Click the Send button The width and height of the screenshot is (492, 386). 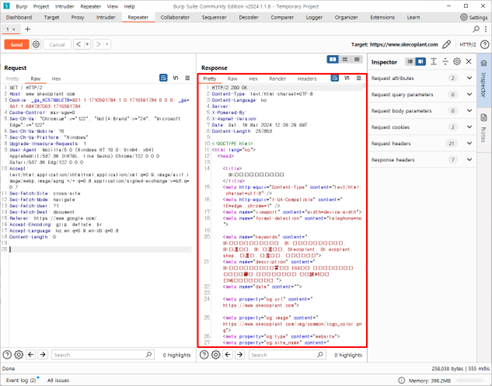[x=16, y=44]
